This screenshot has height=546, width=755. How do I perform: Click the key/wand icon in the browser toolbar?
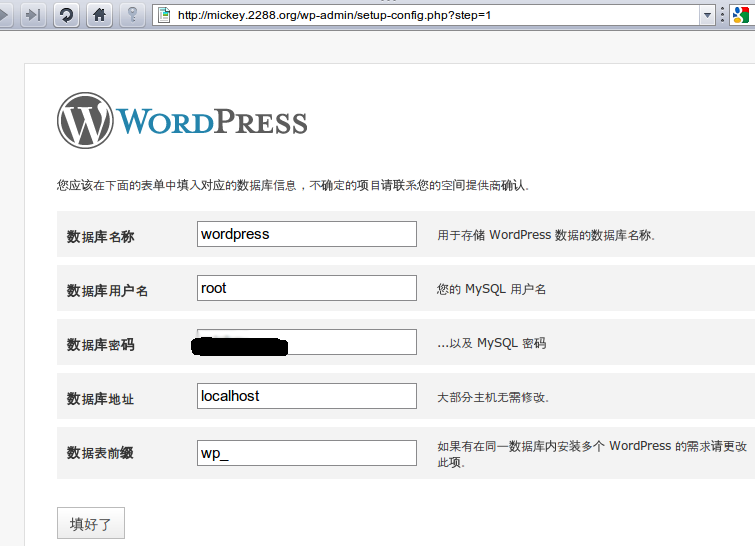coord(132,15)
